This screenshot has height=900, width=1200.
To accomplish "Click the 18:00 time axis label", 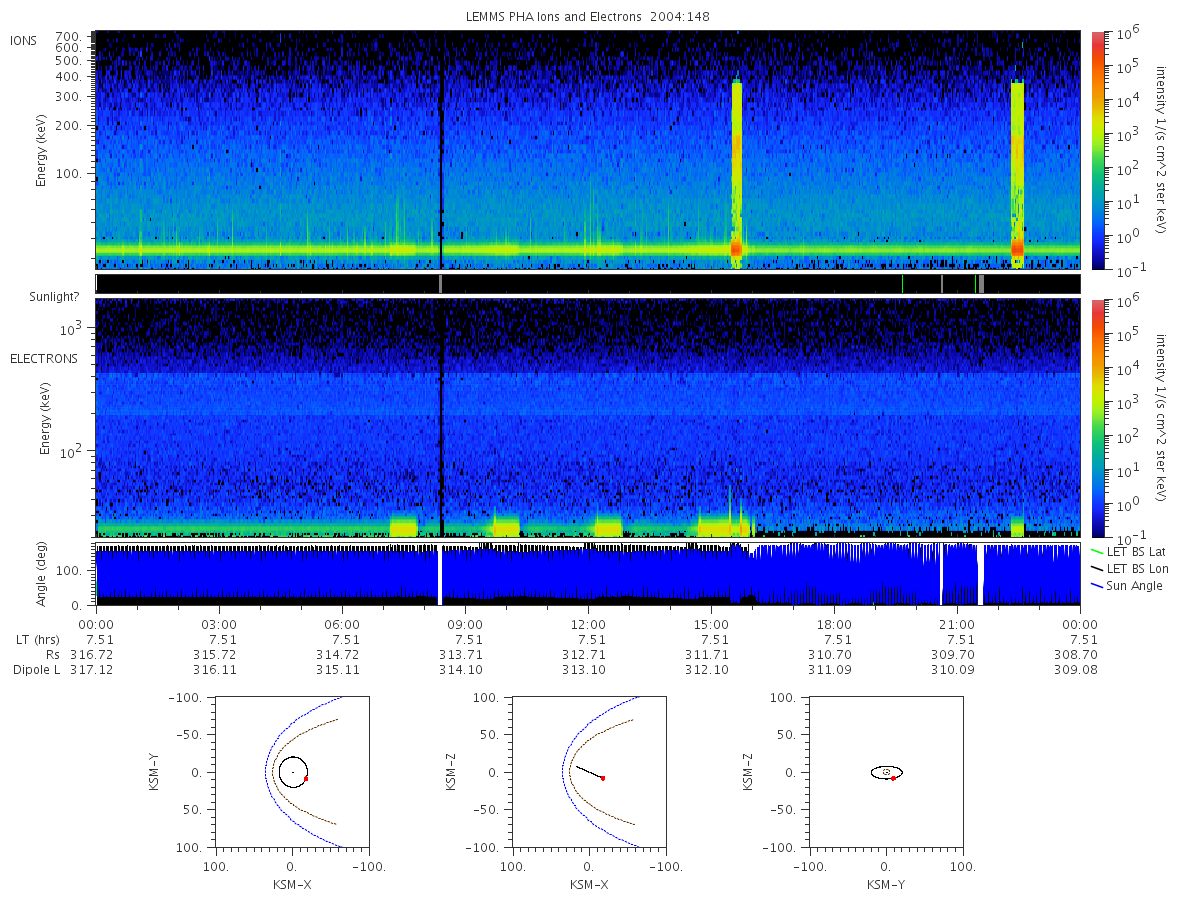I will click(x=834, y=624).
